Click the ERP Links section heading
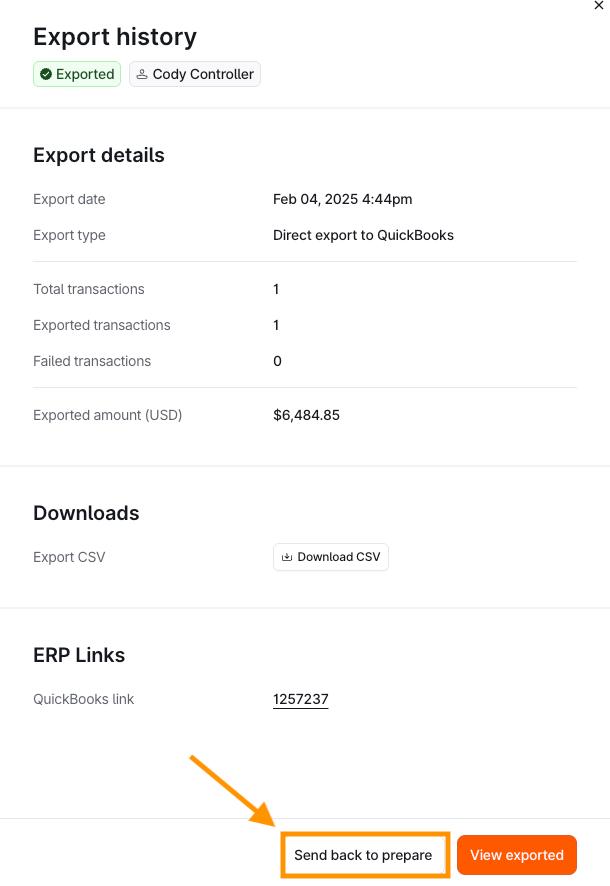Screen dimensions: 610x886 pyautogui.click(x=79, y=655)
